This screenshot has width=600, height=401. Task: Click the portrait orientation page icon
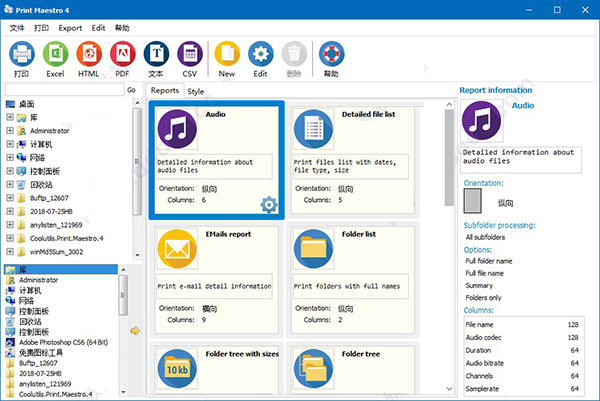(473, 200)
